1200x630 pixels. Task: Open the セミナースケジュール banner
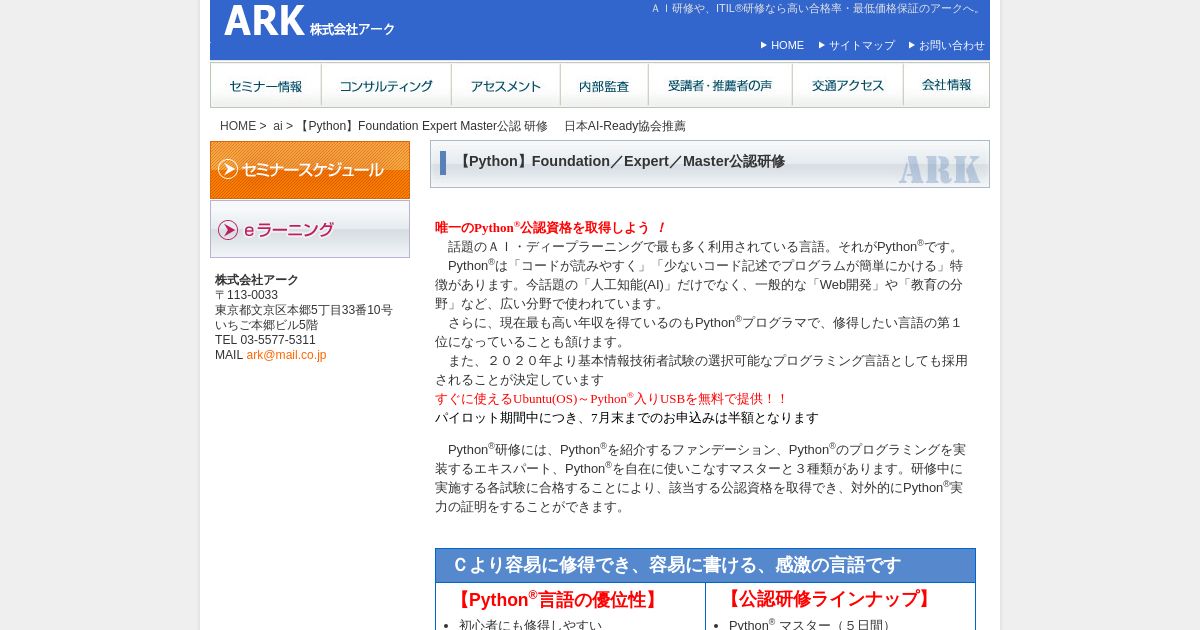tap(310, 170)
